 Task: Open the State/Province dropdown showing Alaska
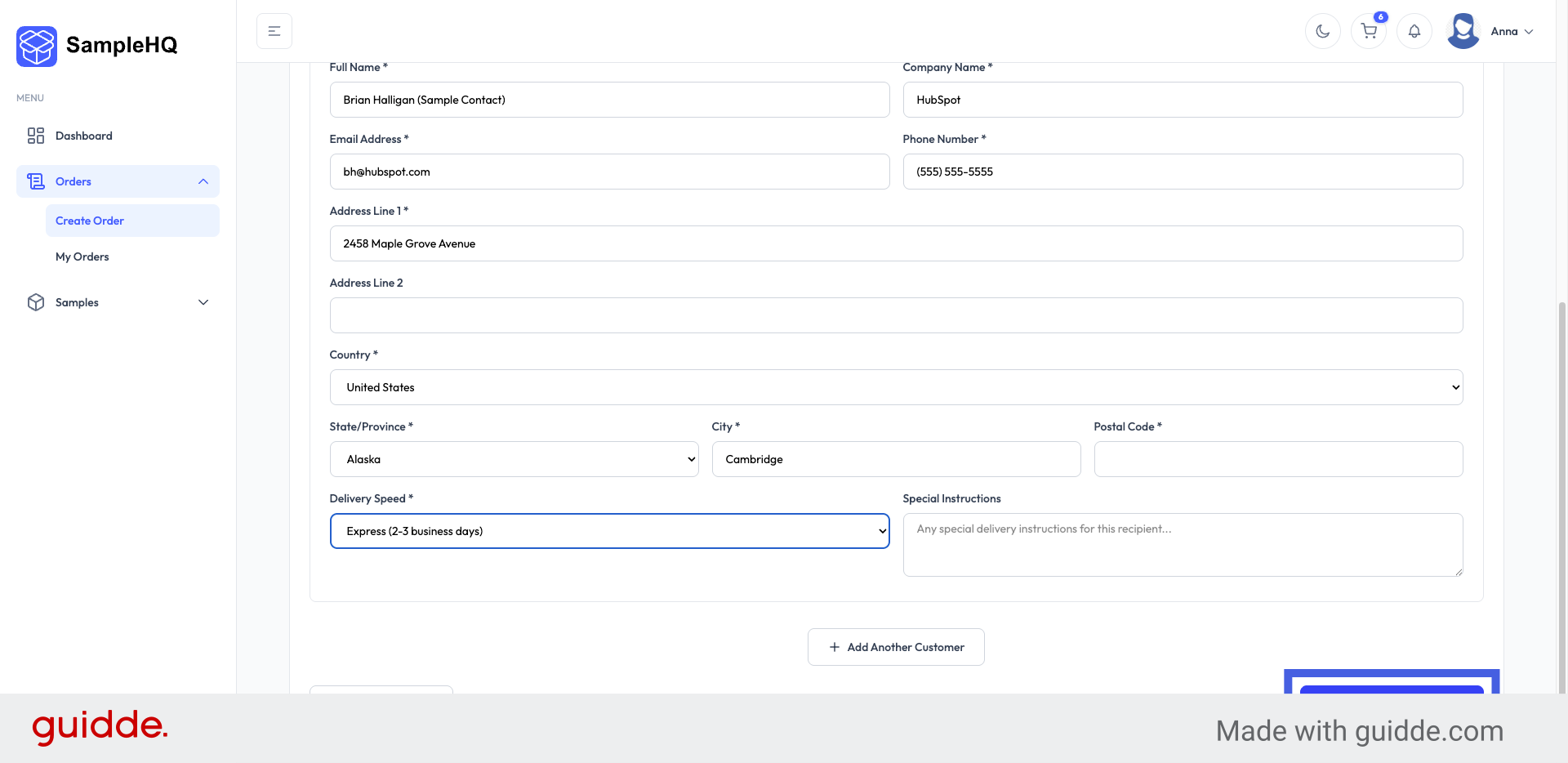tap(514, 459)
